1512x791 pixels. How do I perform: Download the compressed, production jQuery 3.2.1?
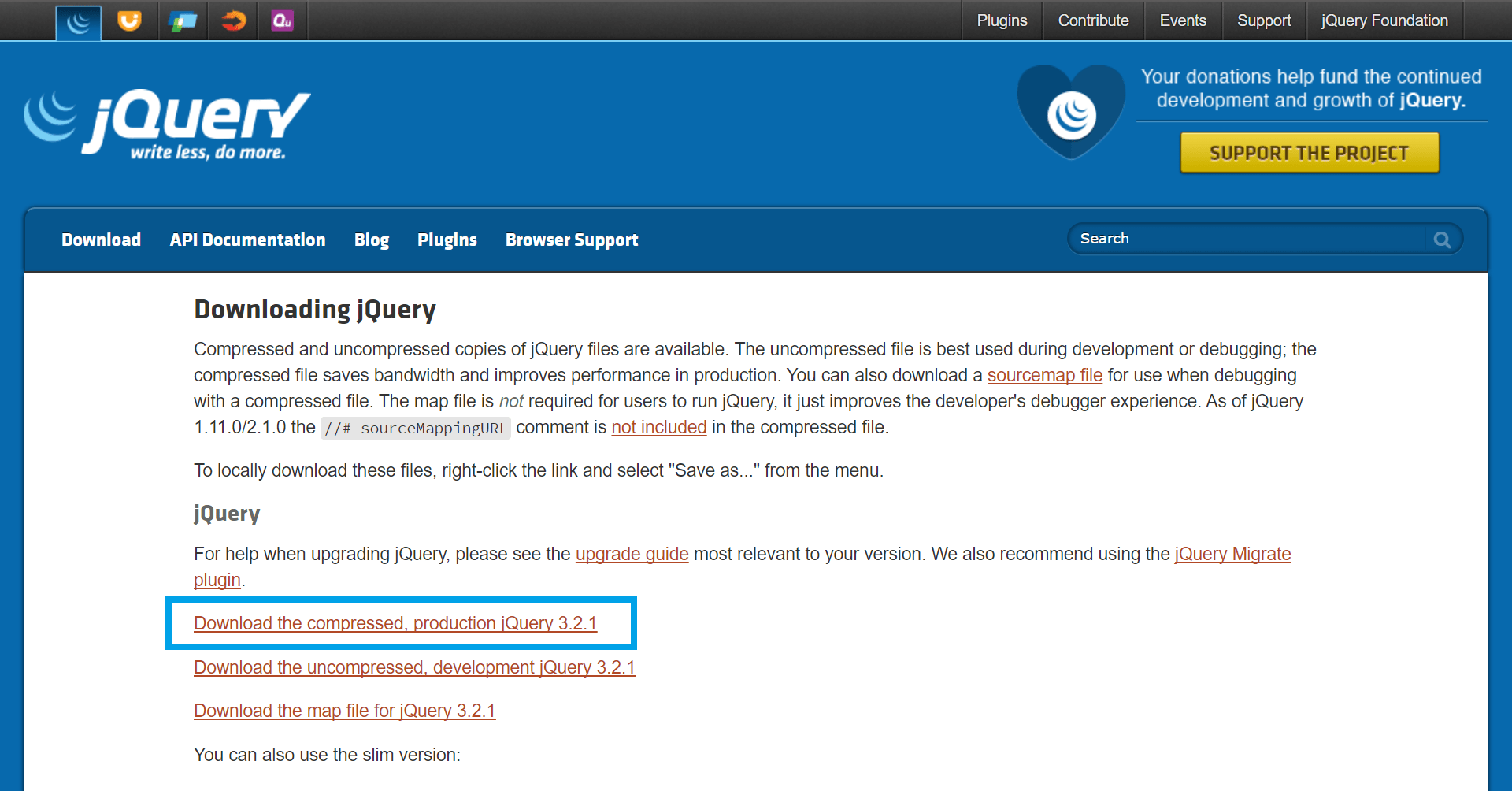point(395,623)
